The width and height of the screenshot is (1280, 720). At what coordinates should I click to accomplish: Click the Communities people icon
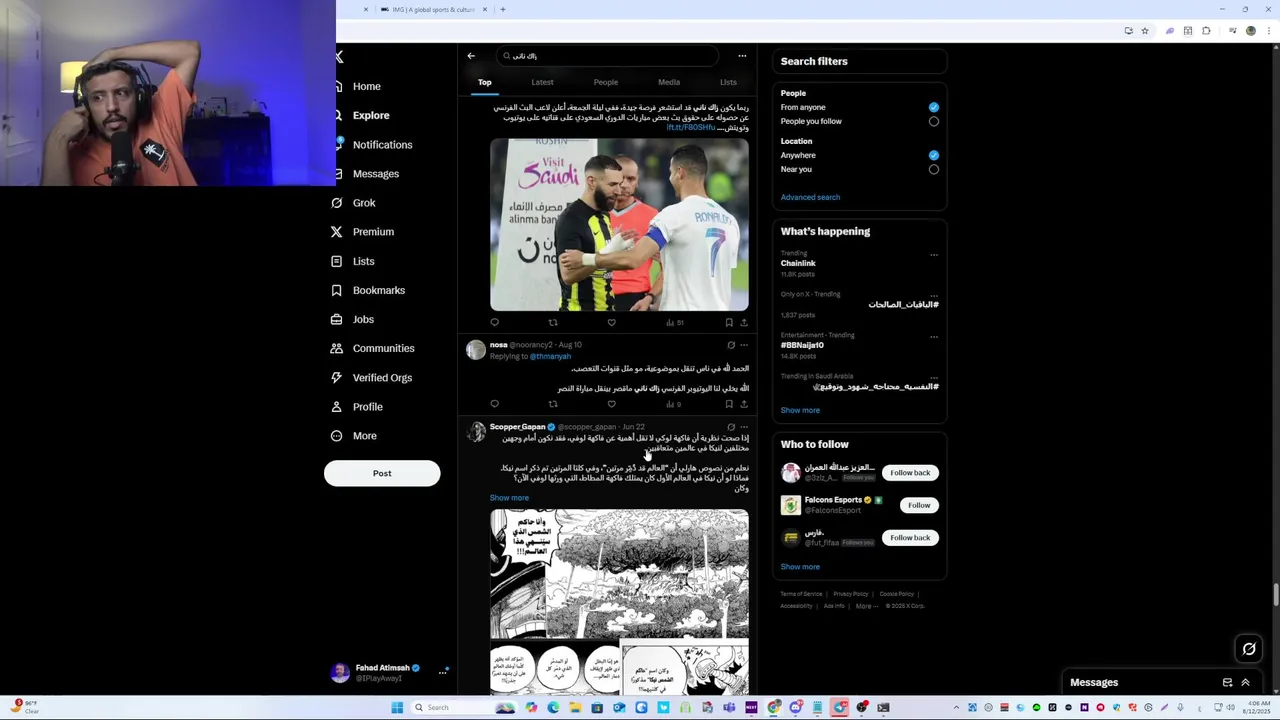coord(337,348)
